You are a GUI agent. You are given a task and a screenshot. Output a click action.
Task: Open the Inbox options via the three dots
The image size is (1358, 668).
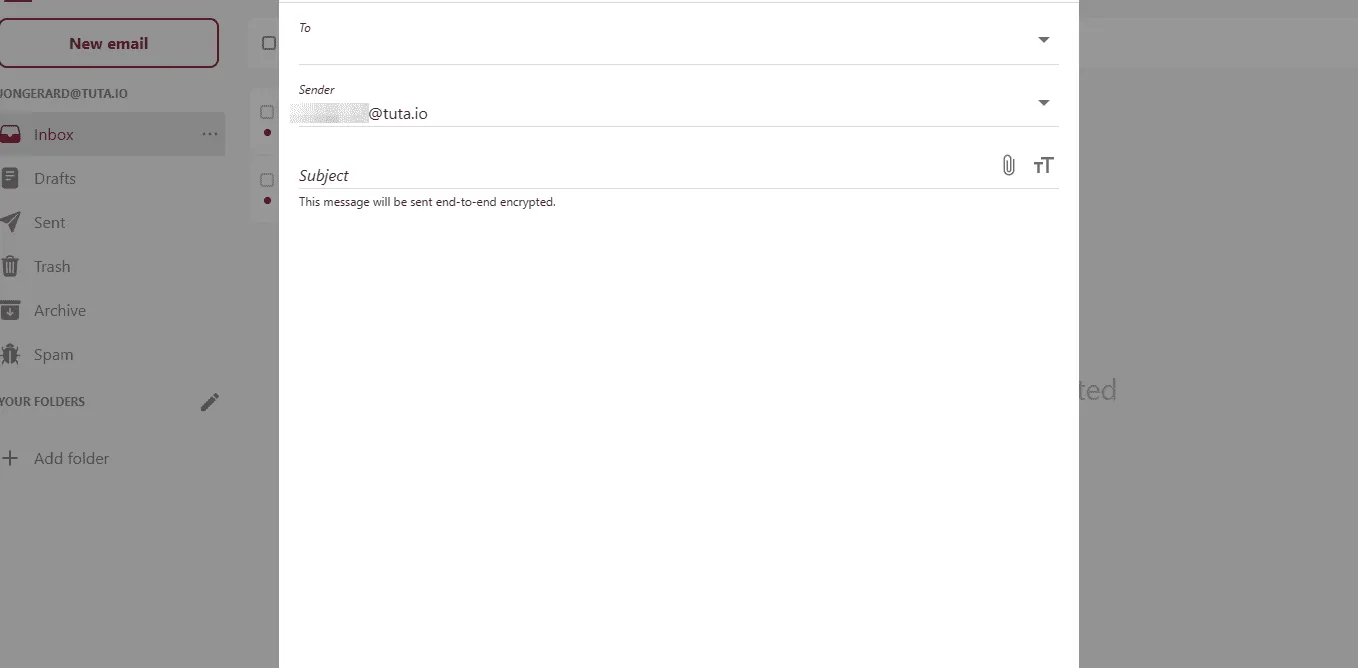click(x=209, y=133)
